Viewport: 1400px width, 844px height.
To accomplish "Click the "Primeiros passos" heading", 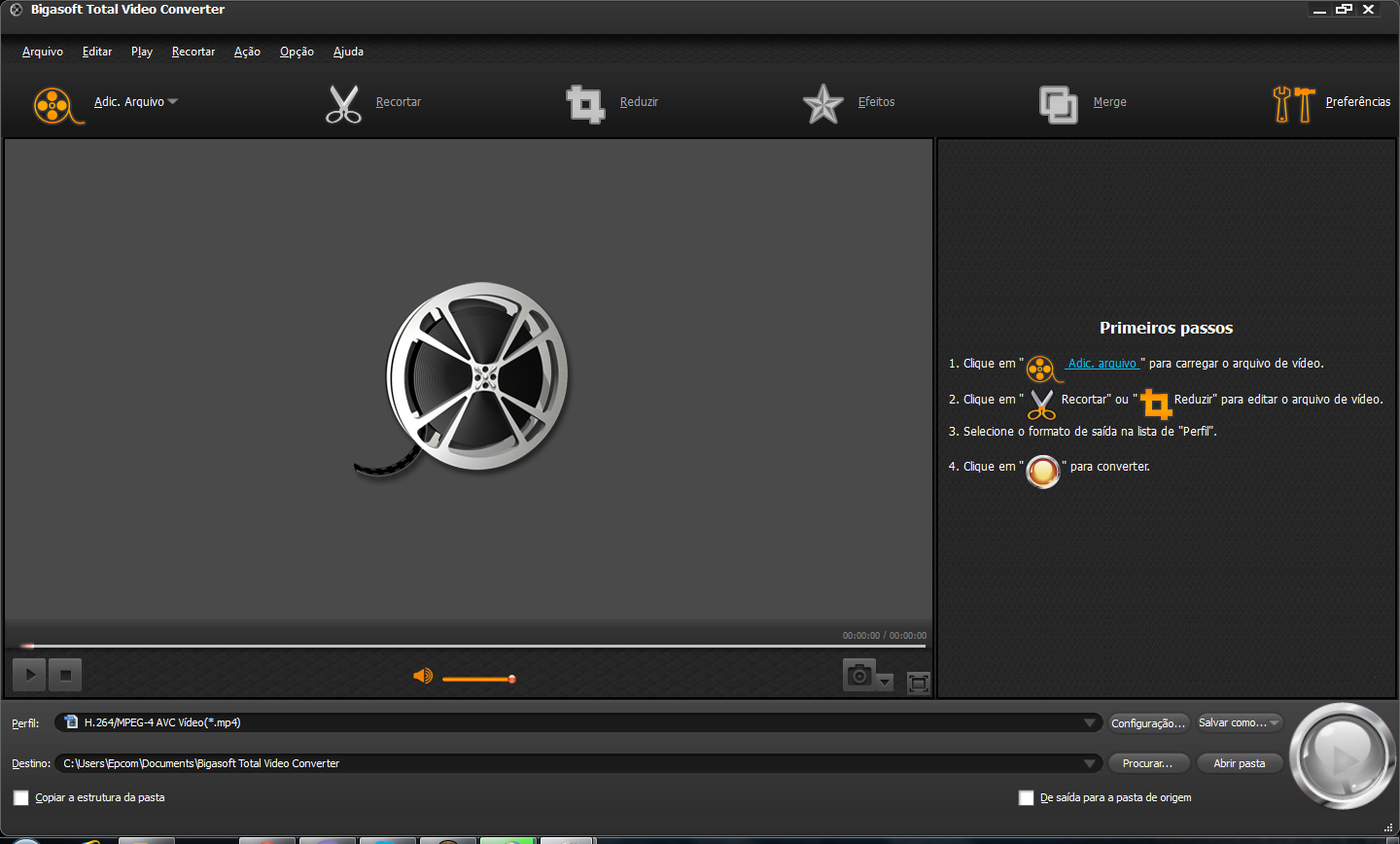I will [x=1166, y=328].
